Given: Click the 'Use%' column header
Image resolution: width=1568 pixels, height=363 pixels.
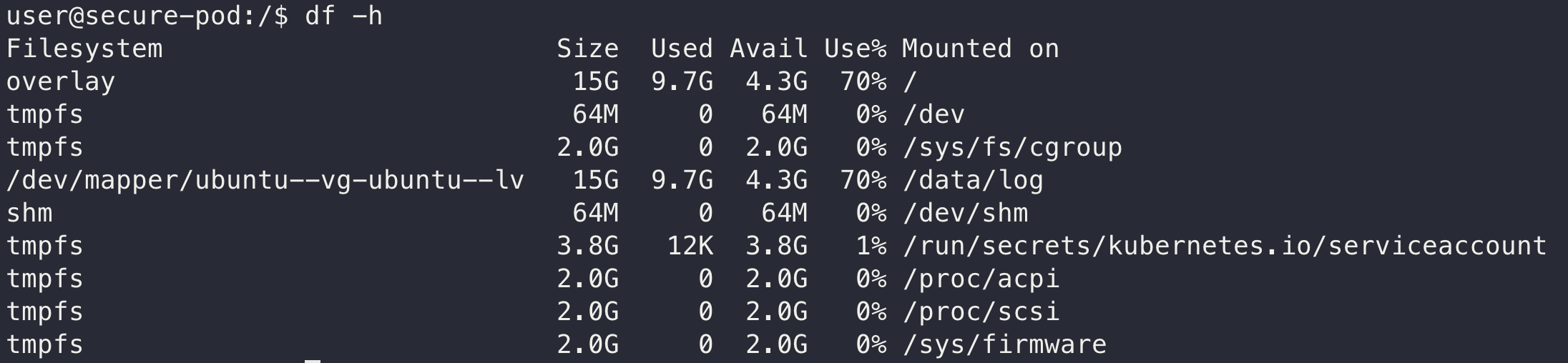Looking at the screenshot, I should [855, 49].
